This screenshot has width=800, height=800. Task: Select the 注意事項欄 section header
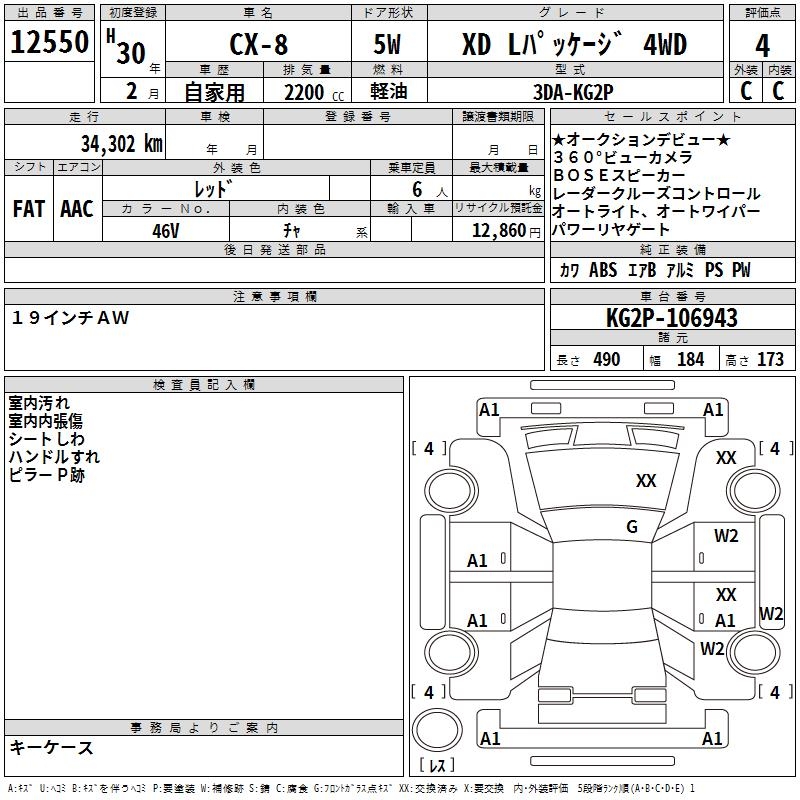pos(275,296)
